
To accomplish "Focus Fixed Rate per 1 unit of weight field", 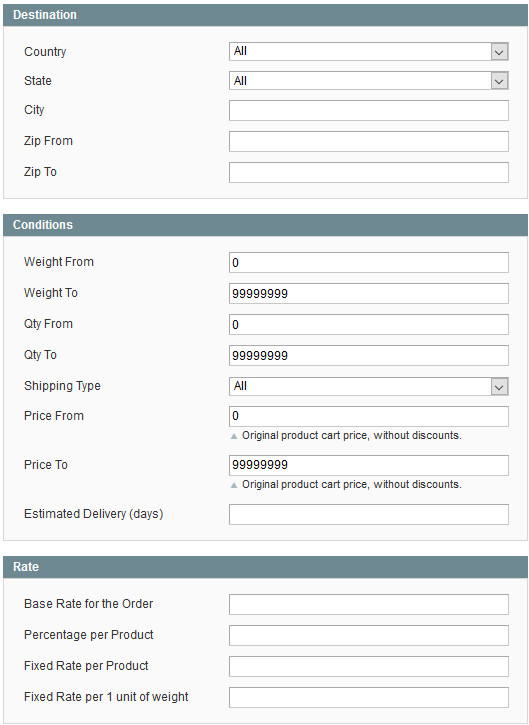I will click(x=369, y=697).
